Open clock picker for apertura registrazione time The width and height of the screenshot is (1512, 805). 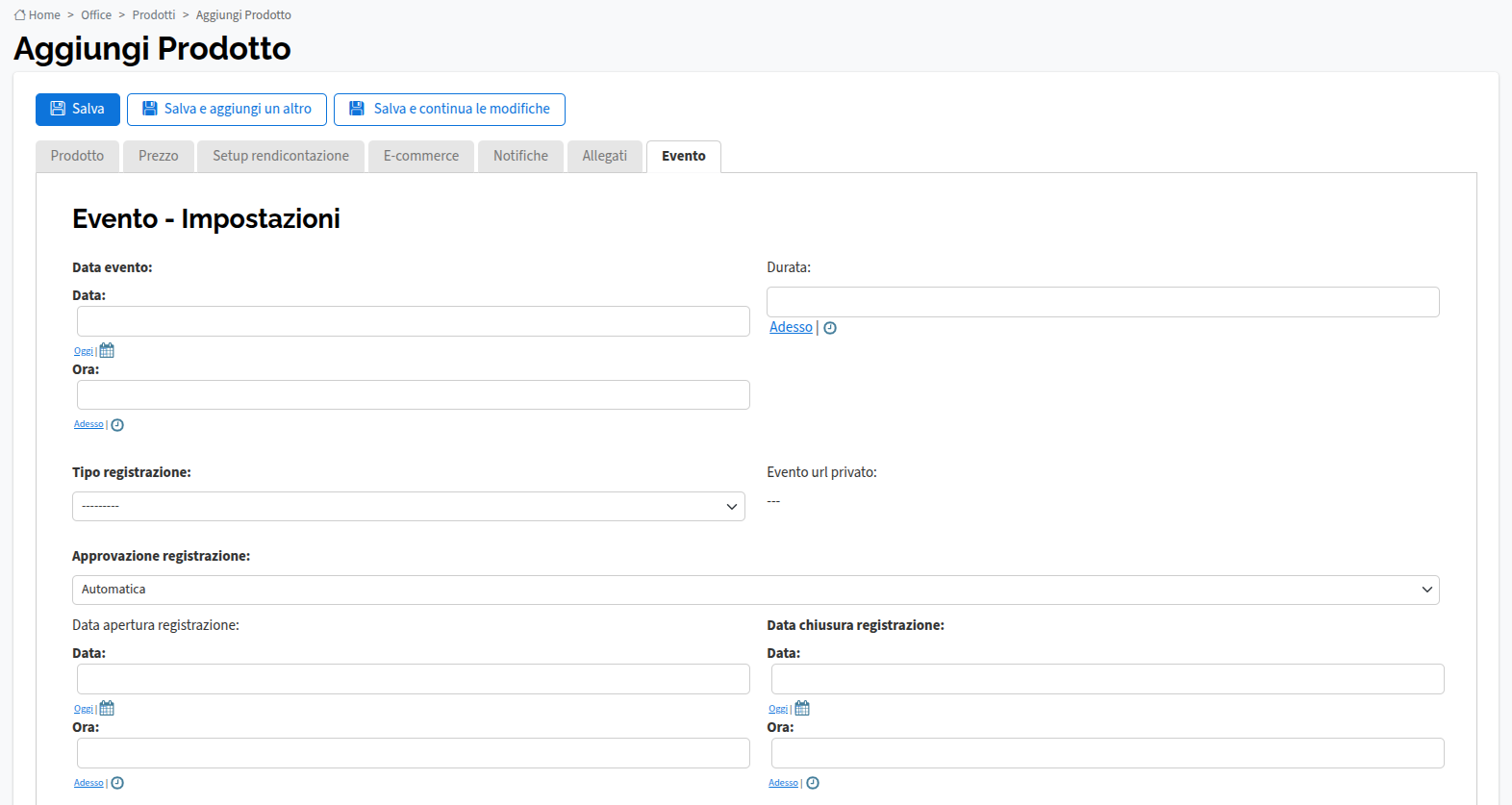[x=117, y=783]
